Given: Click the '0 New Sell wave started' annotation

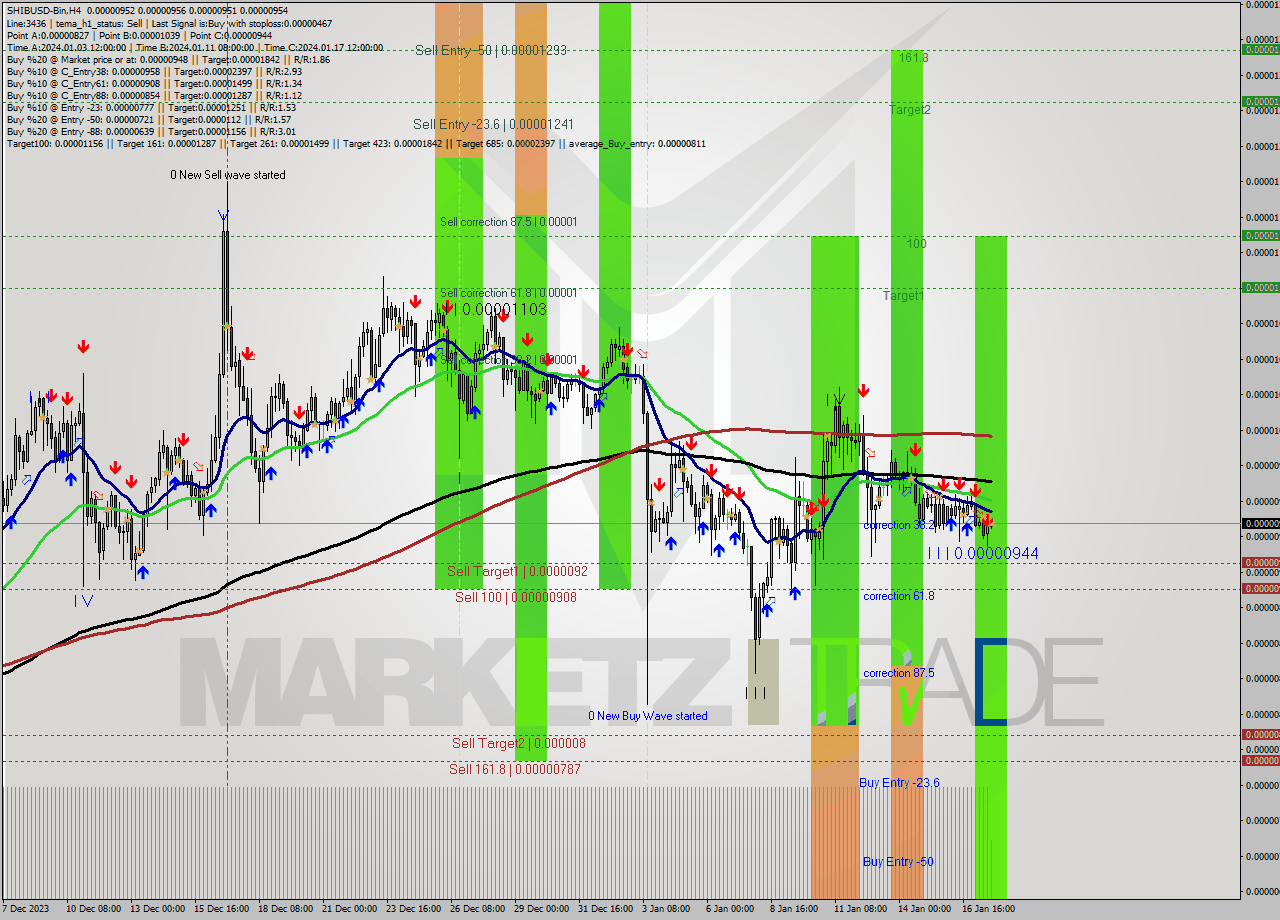Looking at the screenshot, I should click(x=228, y=174).
